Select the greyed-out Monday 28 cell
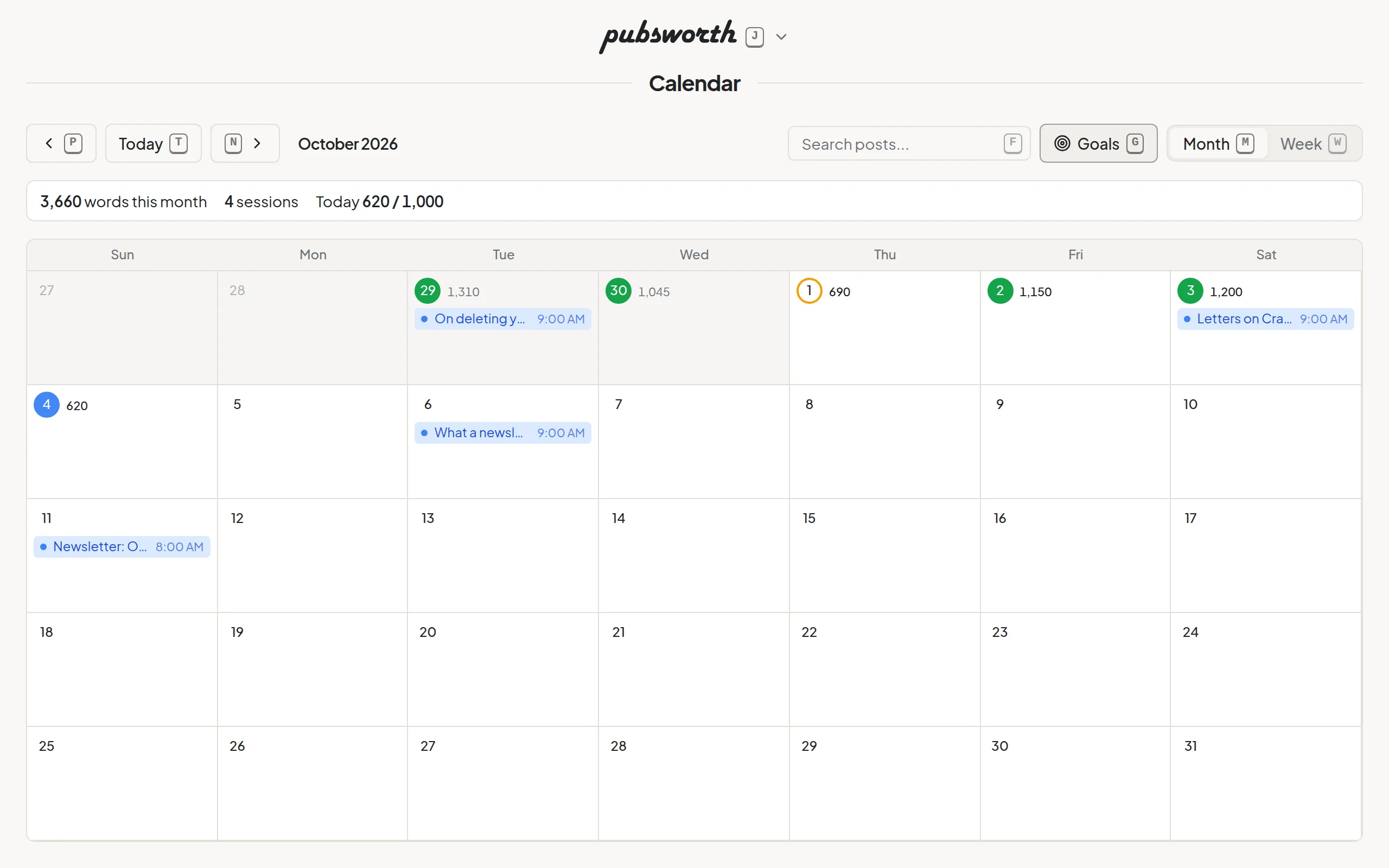This screenshot has width=1389, height=868. click(312, 328)
